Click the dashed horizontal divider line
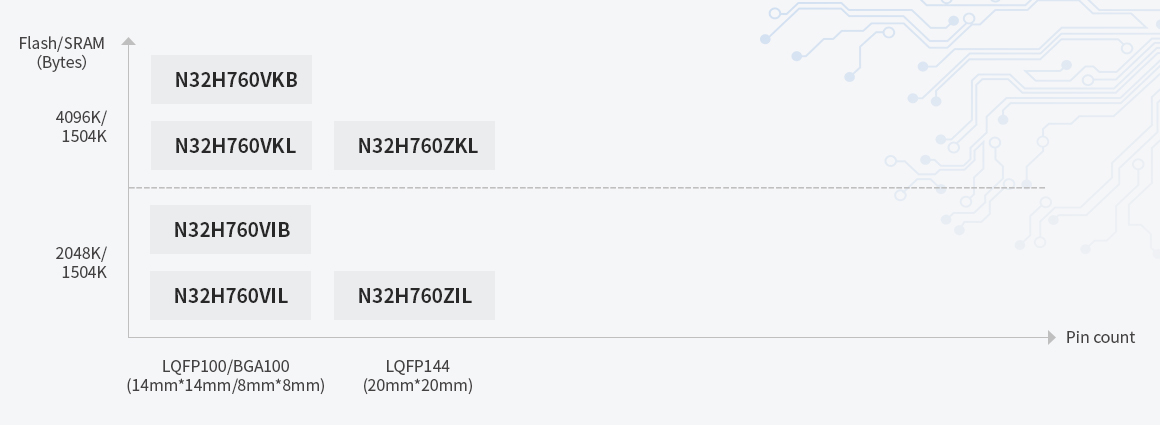The height and width of the screenshot is (425, 1160). (600, 188)
